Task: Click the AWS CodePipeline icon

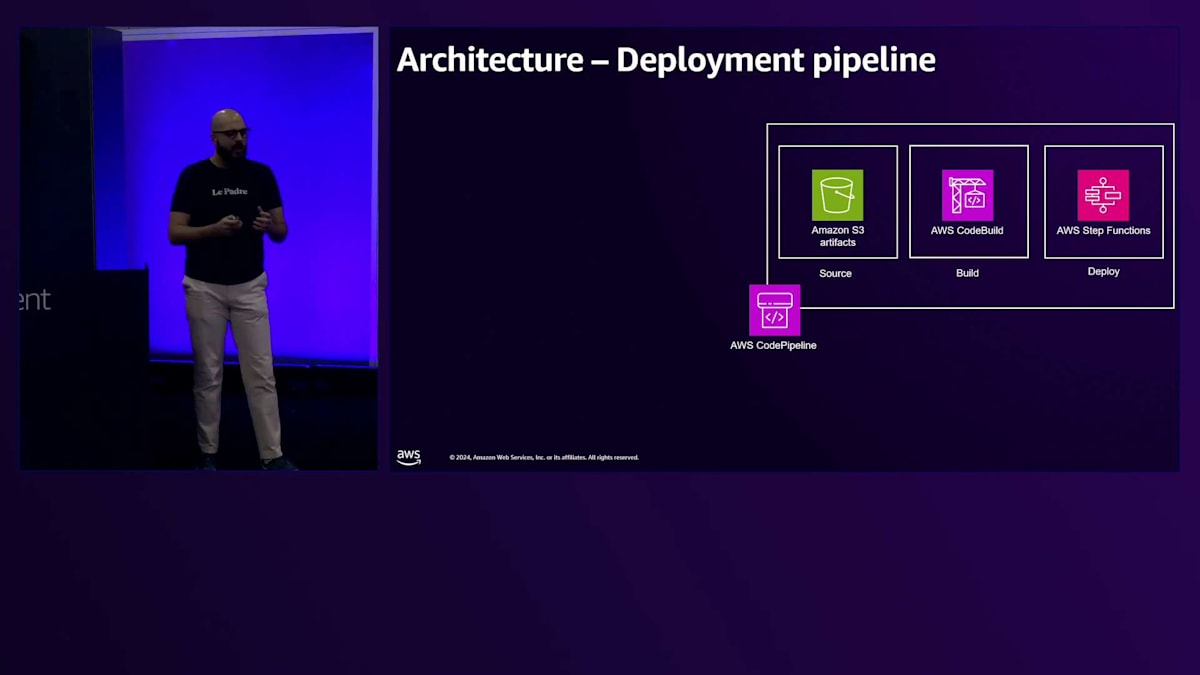Action: (774, 310)
